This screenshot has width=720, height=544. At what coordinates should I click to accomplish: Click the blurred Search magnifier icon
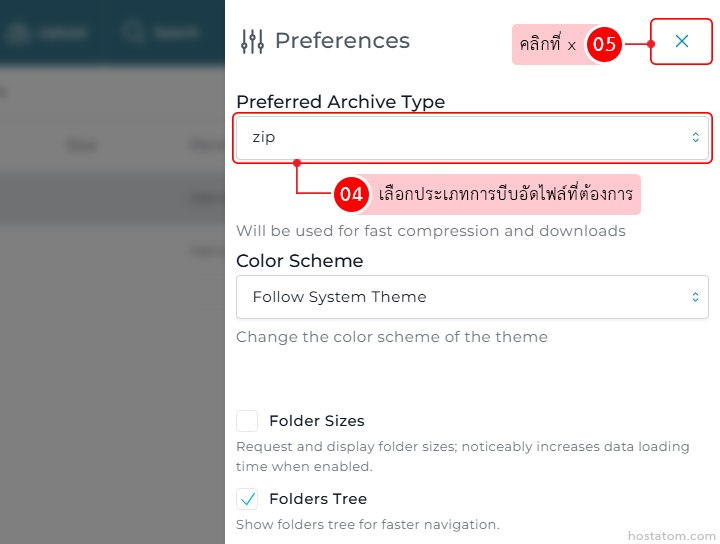point(133,32)
